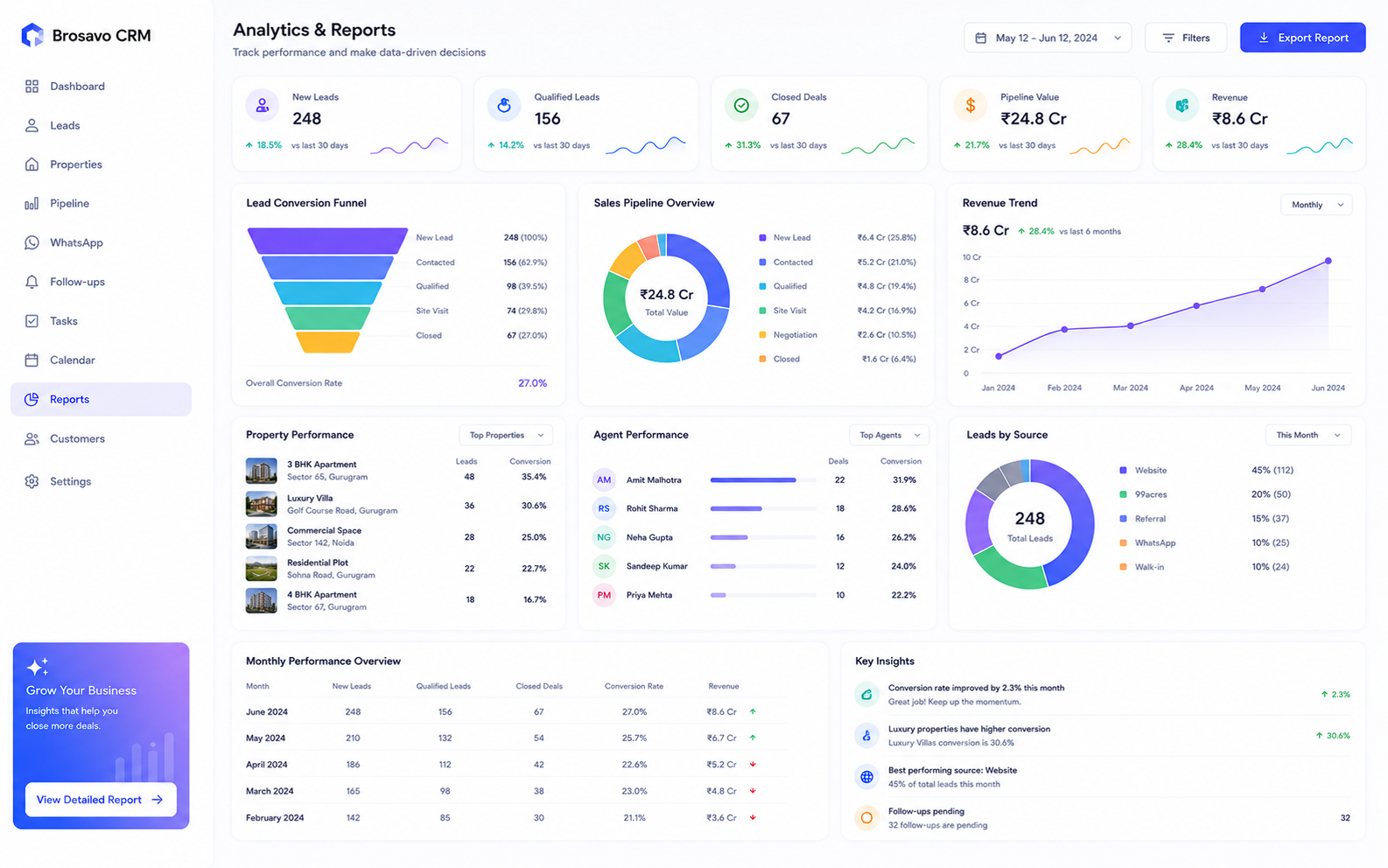Click the New Lead legend color swatch in Sales Pipeline
1388x868 pixels.
762,237
